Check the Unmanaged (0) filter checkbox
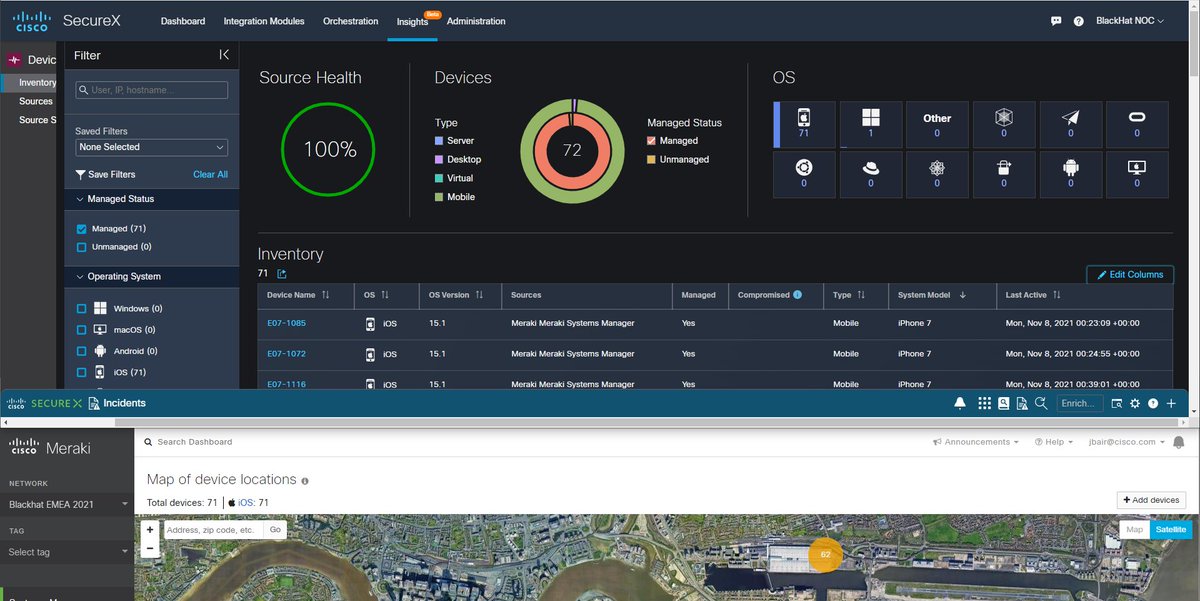1200x601 pixels. (82, 247)
